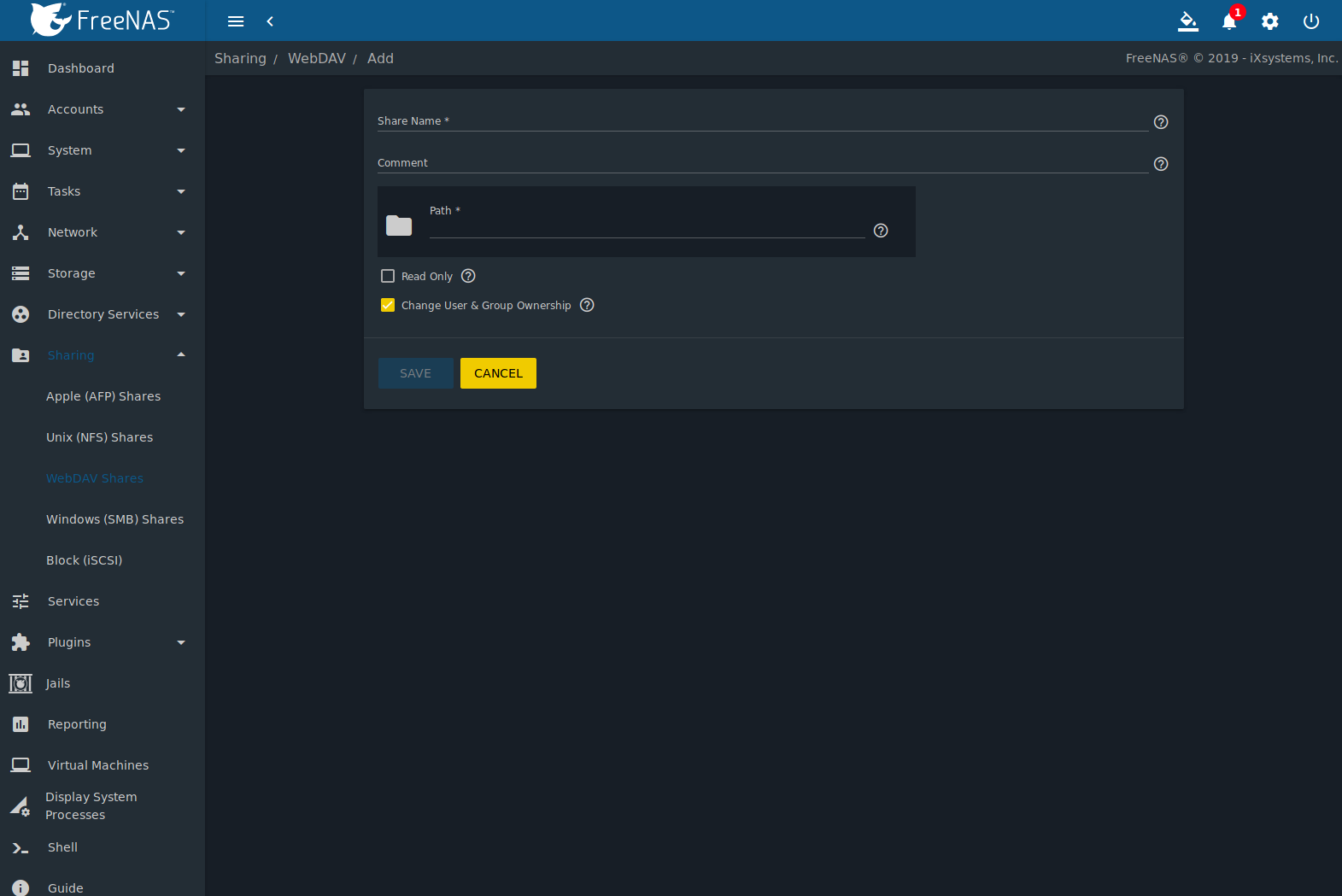Focus the Path input field
The image size is (1342, 896).
(647, 228)
